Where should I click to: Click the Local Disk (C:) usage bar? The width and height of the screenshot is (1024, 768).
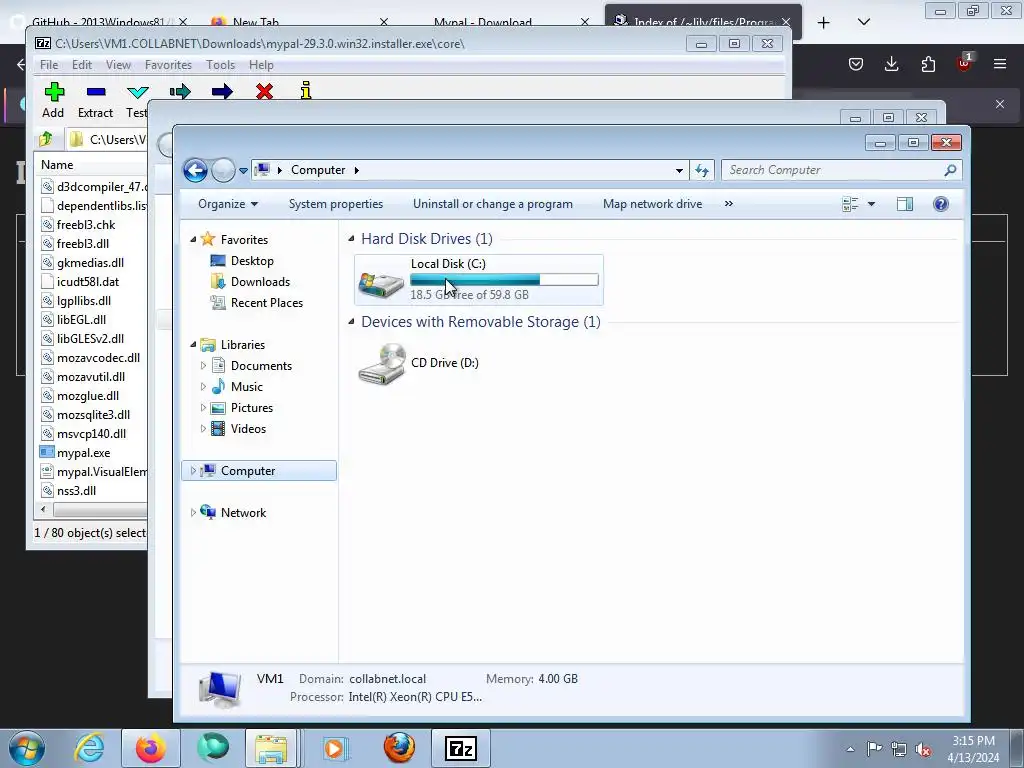click(504, 280)
